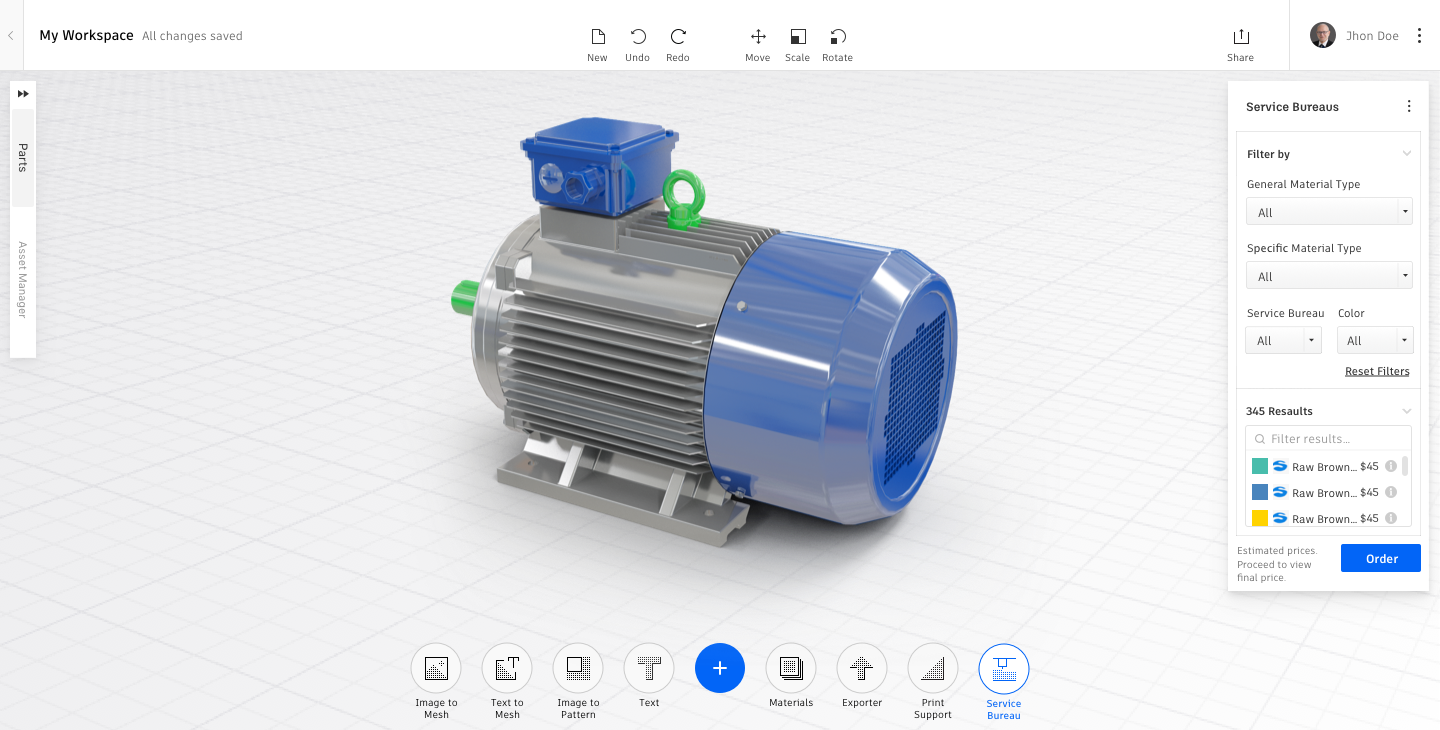
Task: Redo the last undone action
Action: pos(677,44)
